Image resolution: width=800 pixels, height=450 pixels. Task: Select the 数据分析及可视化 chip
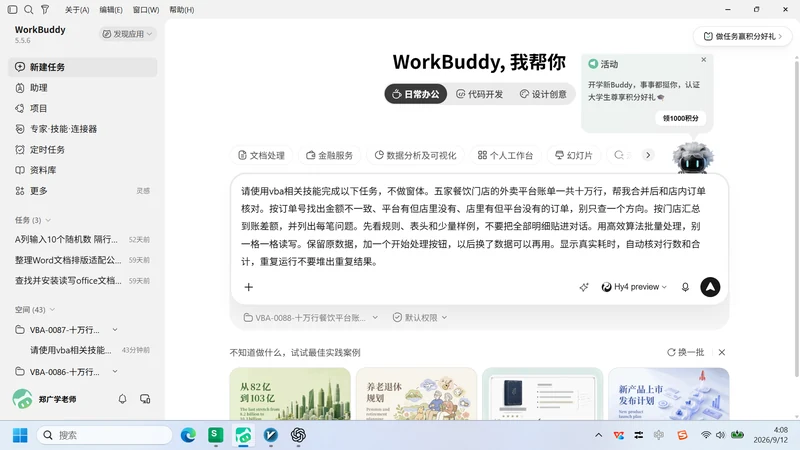415,155
